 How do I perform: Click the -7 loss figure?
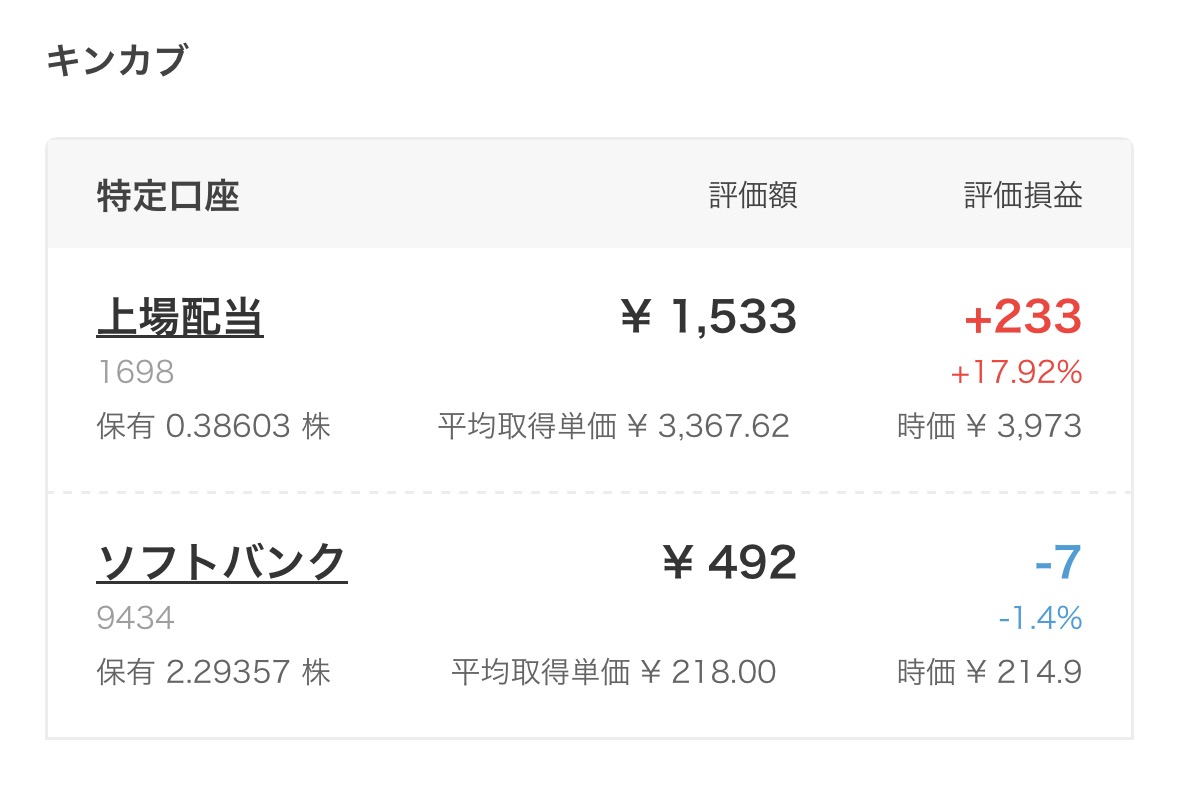click(1058, 563)
